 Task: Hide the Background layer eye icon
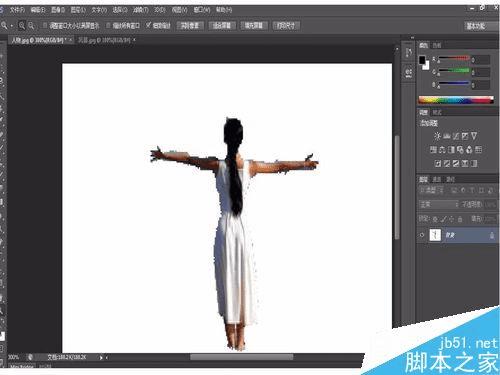(422, 235)
